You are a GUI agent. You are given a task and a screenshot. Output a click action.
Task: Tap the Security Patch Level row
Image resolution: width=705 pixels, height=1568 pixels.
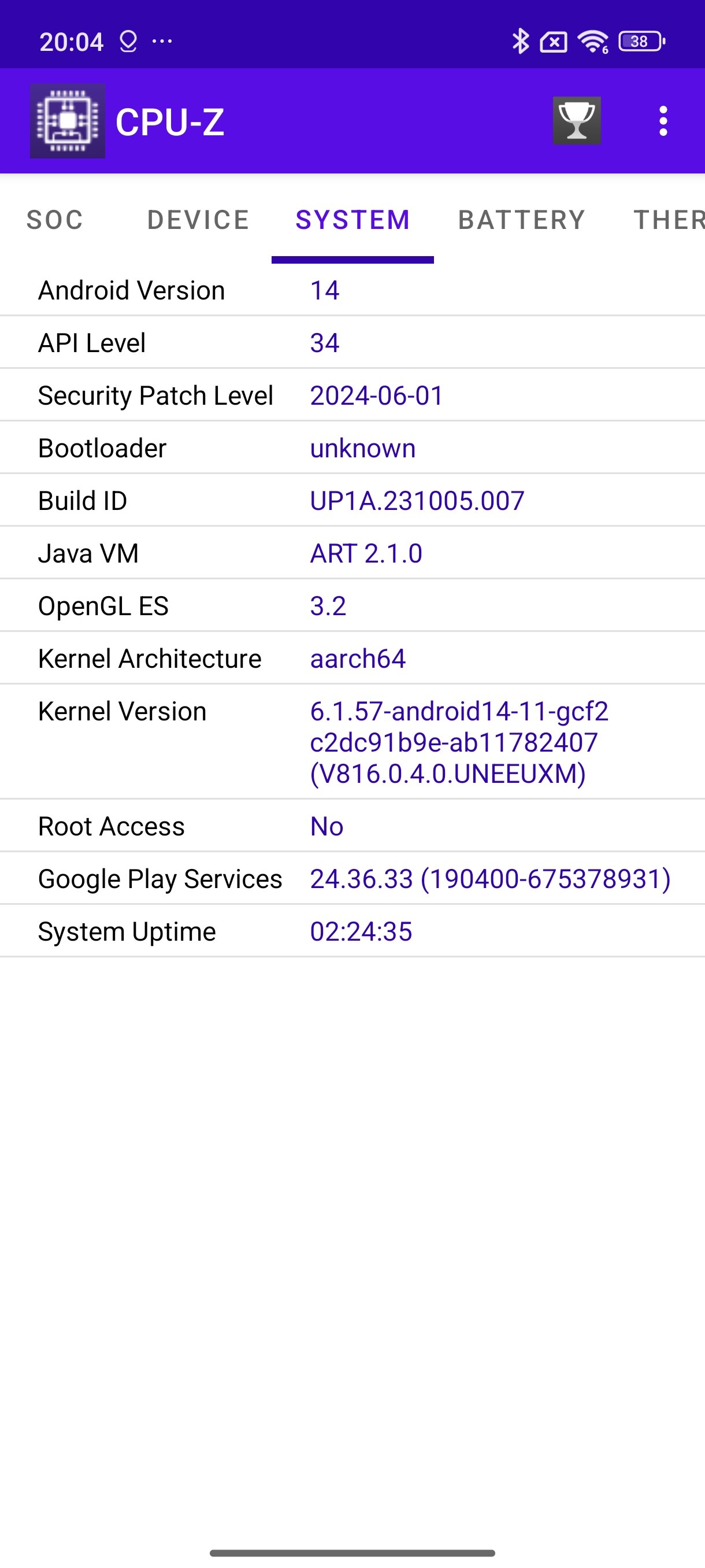coord(352,395)
